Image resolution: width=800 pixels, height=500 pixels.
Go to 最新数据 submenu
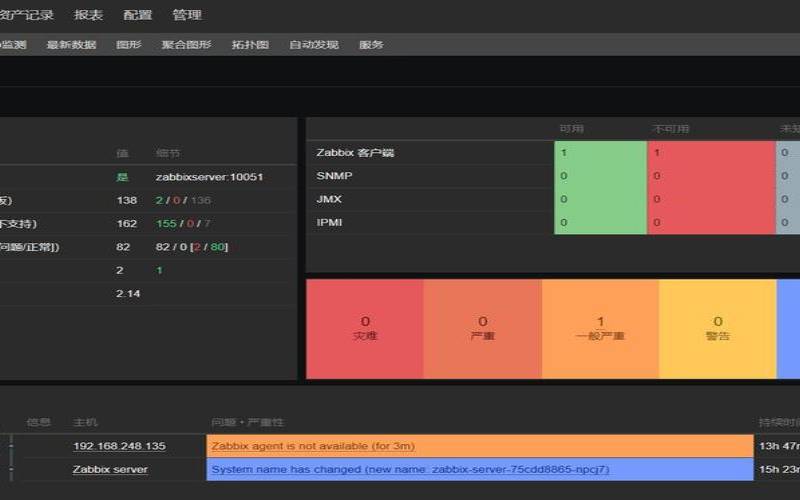click(x=71, y=45)
